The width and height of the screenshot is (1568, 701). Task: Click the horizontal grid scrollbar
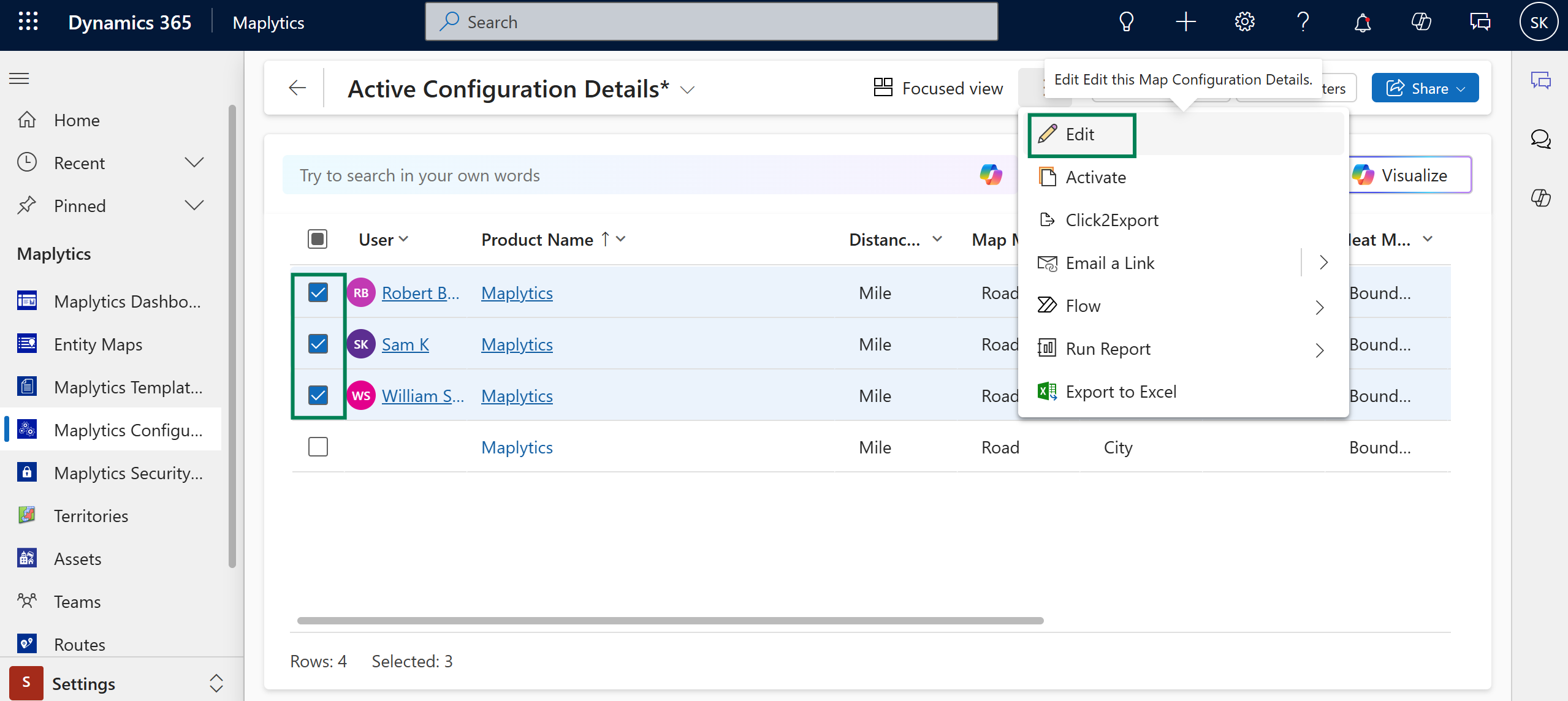pyautogui.click(x=669, y=621)
